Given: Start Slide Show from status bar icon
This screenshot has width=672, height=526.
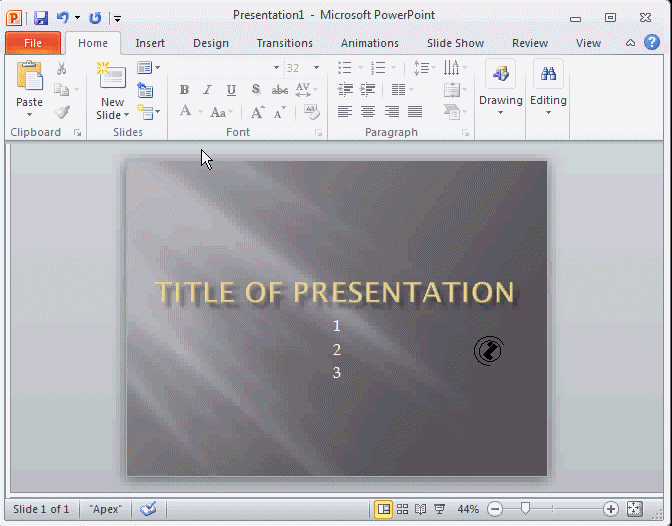Looking at the screenshot, I should tap(439, 509).
